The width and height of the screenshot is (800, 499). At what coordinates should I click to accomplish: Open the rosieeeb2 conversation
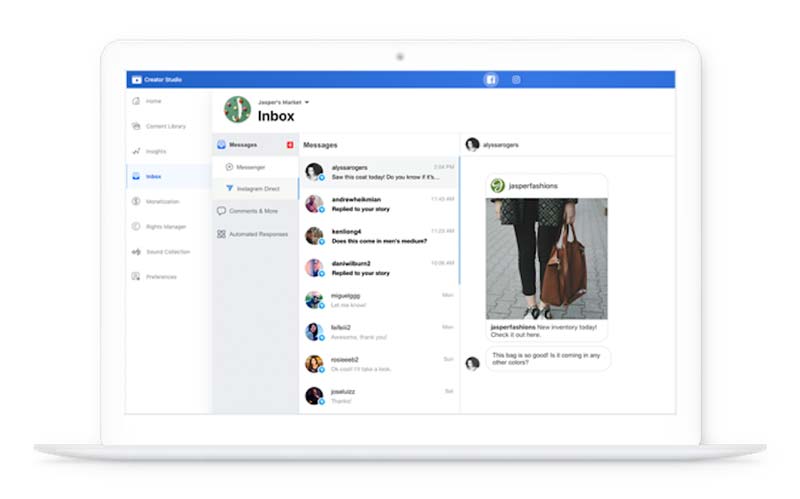point(379,364)
